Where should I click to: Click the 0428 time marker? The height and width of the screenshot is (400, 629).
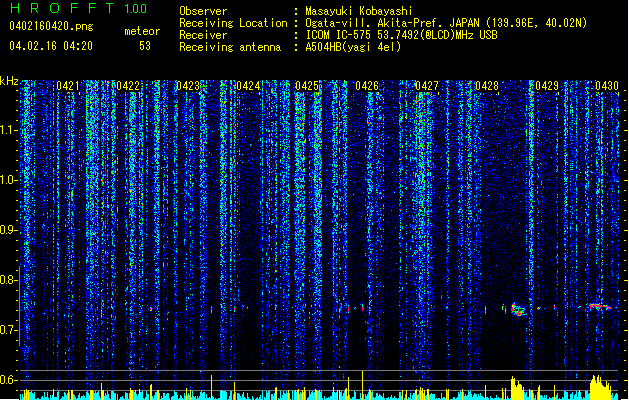pos(487,86)
